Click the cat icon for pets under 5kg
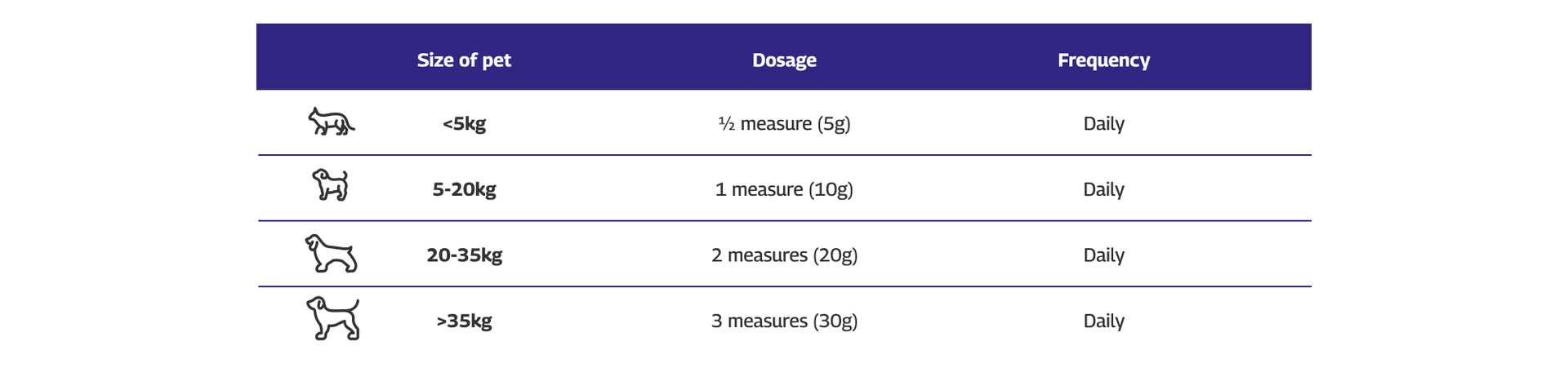The height and width of the screenshot is (368, 1568). pos(331,122)
